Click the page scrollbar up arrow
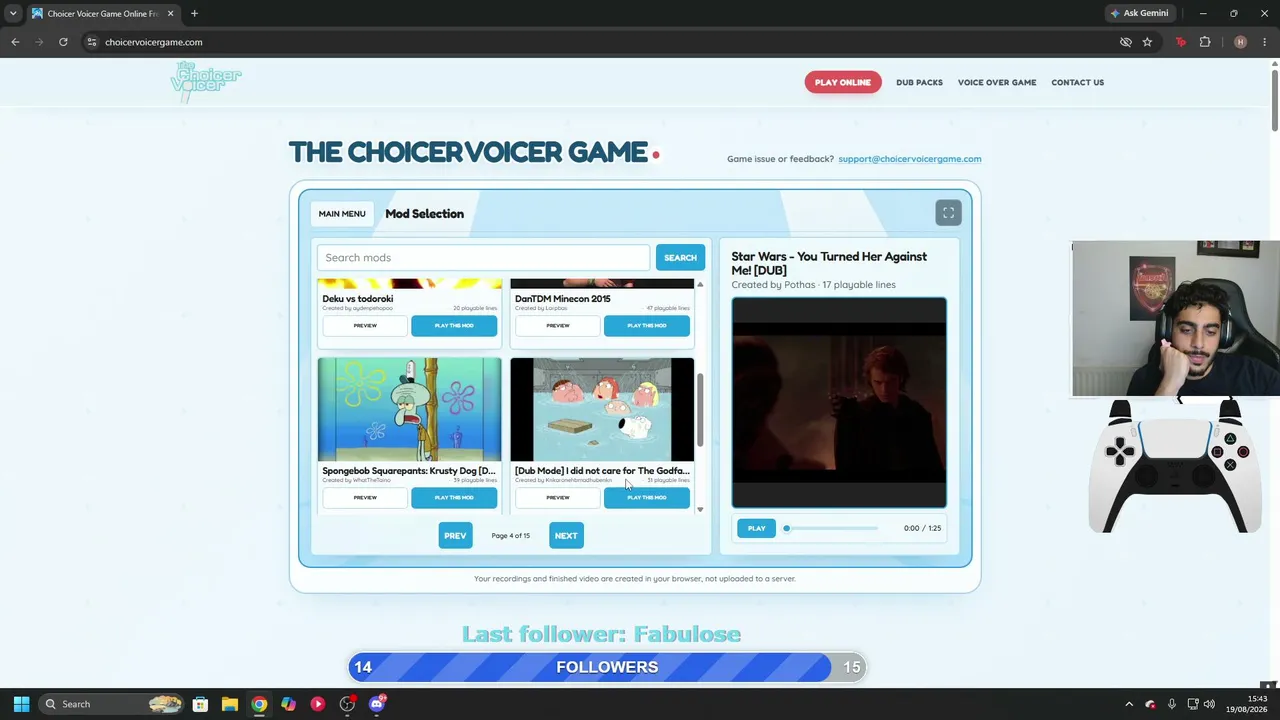Screen dimensions: 1280x720 (1274, 65)
